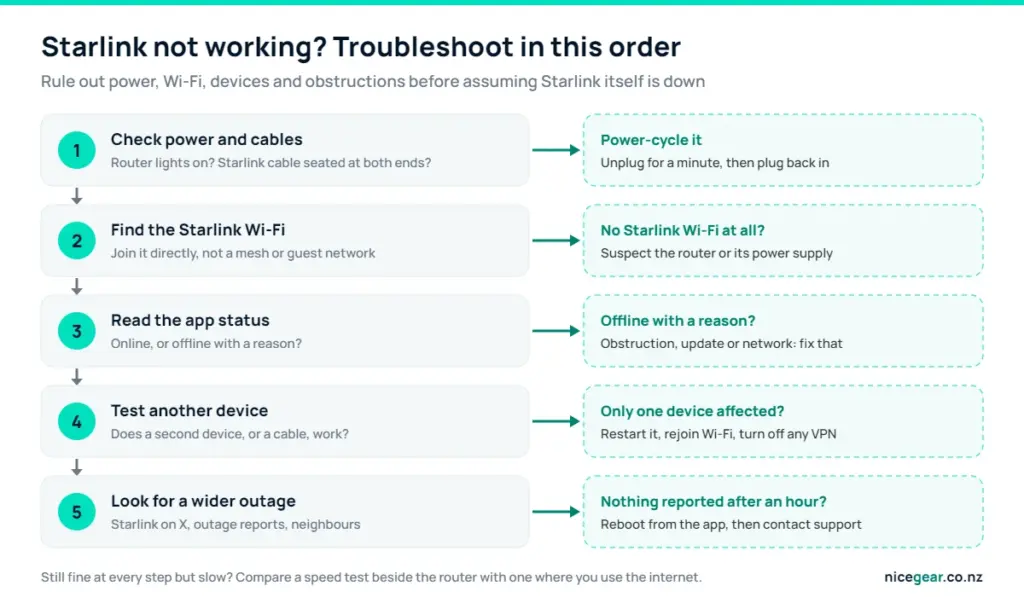The image size is (1024, 597).
Task: Click the footer note starting 'Still fine at every step'
Action: (371, 577)
